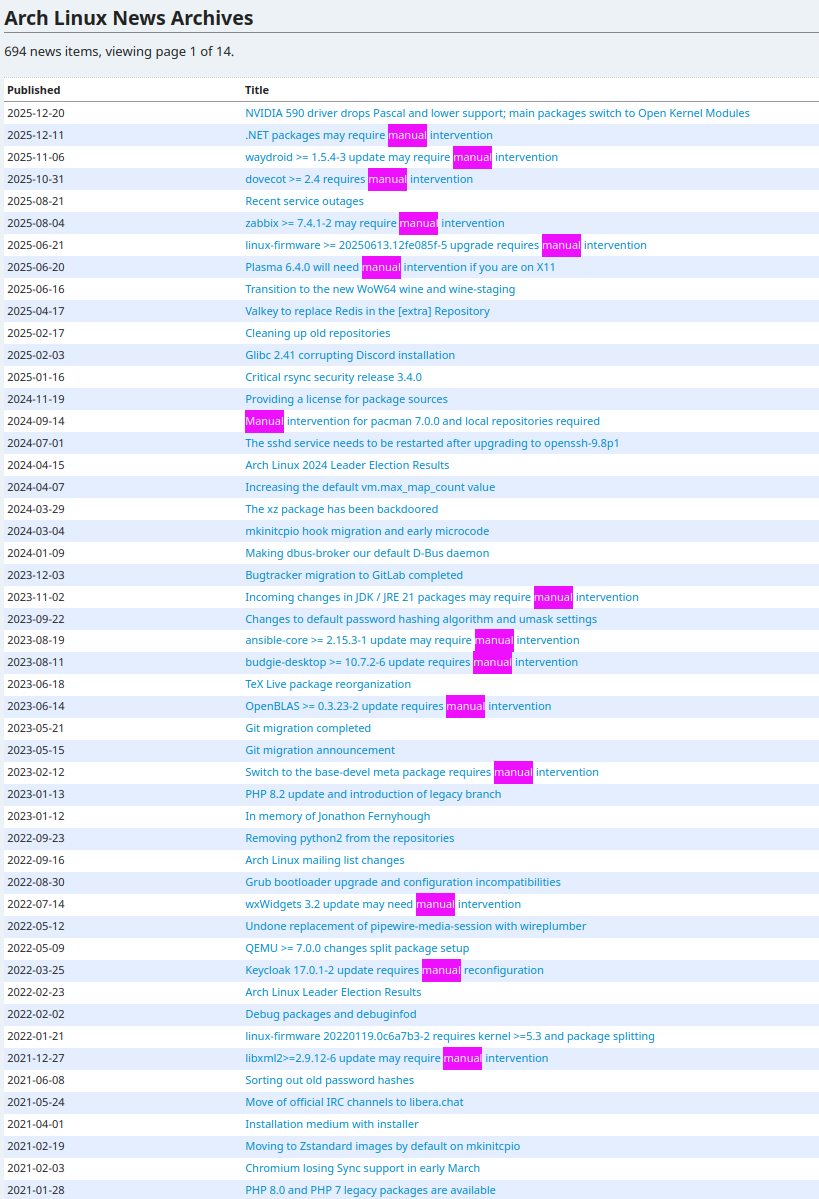Open the base-devel meta package switch article

point(422,772)
